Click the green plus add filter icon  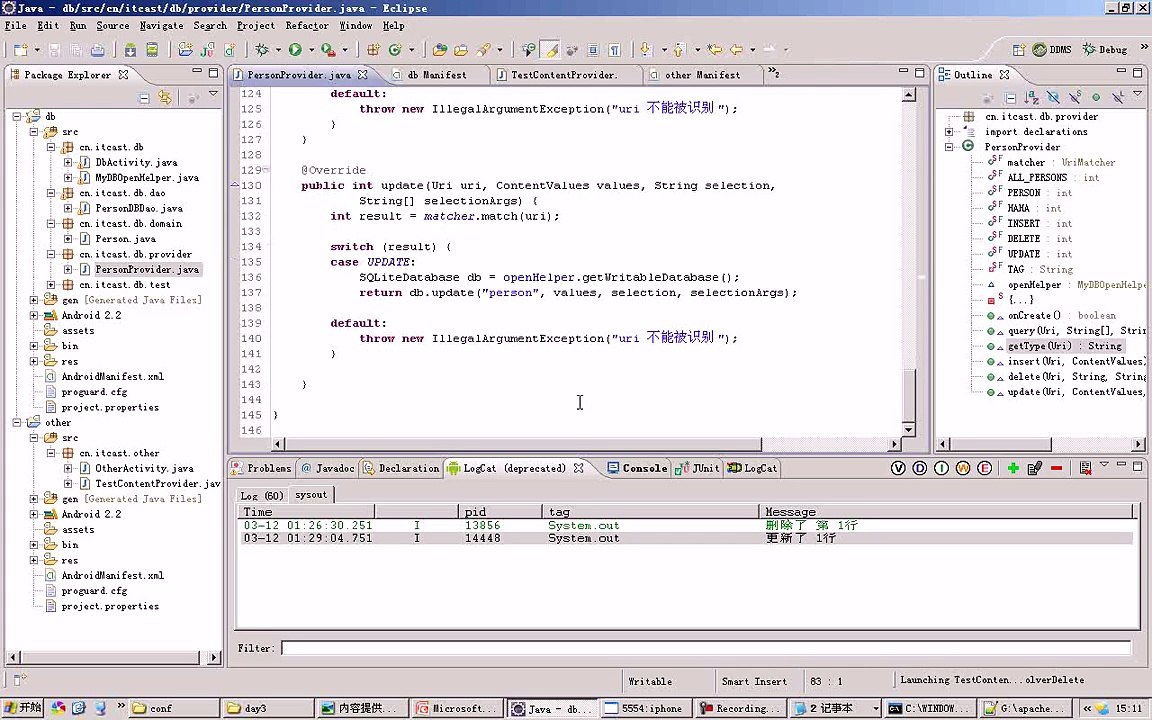(1013, 468)
